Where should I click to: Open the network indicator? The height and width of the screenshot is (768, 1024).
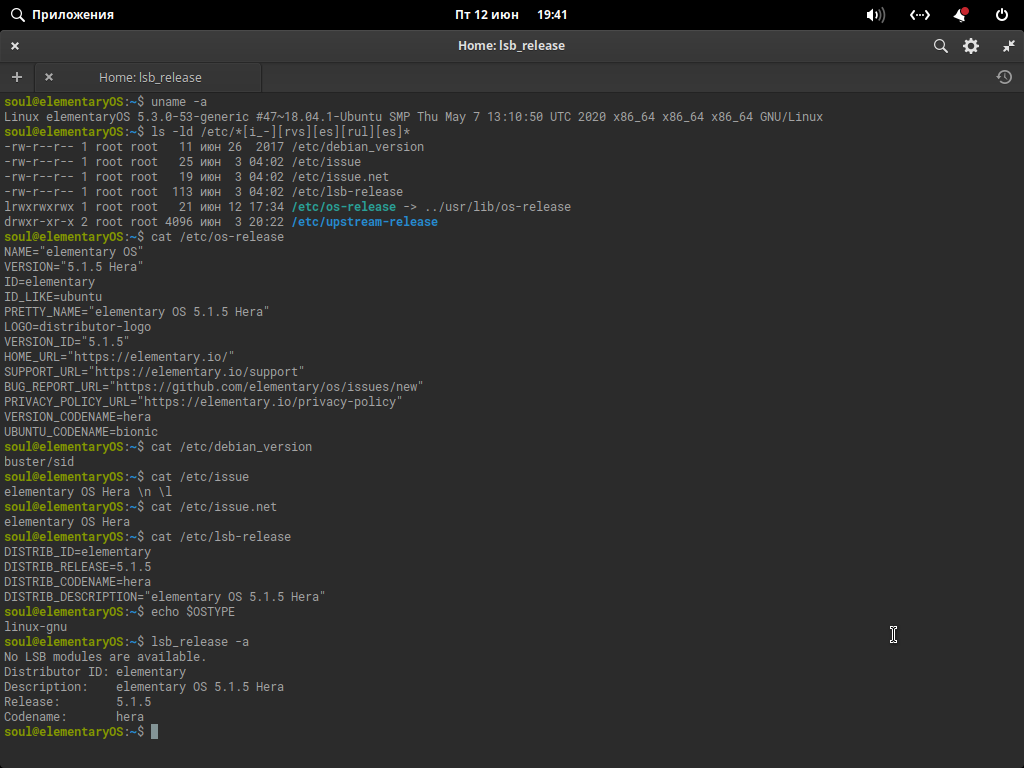pos(920,14)
